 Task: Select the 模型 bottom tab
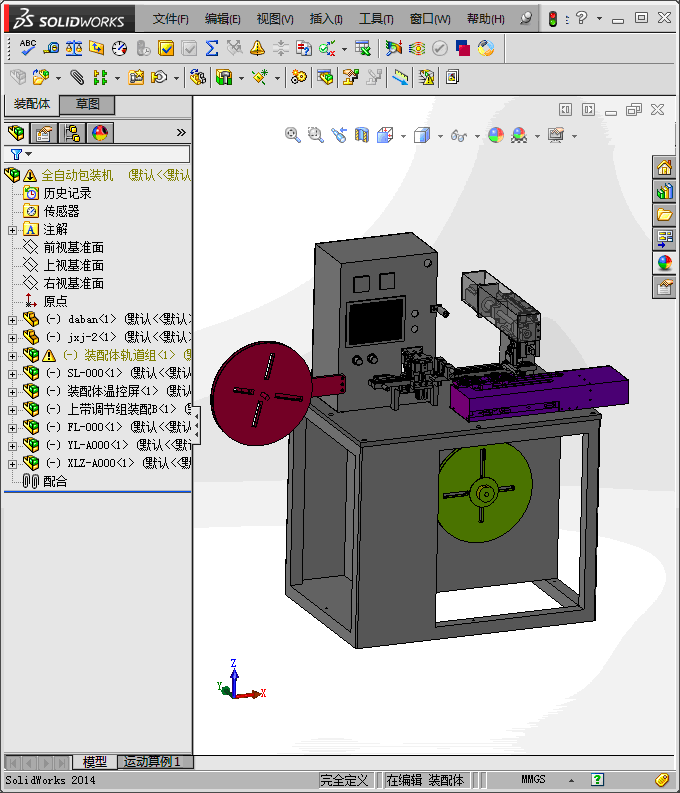tap(95, 762)
